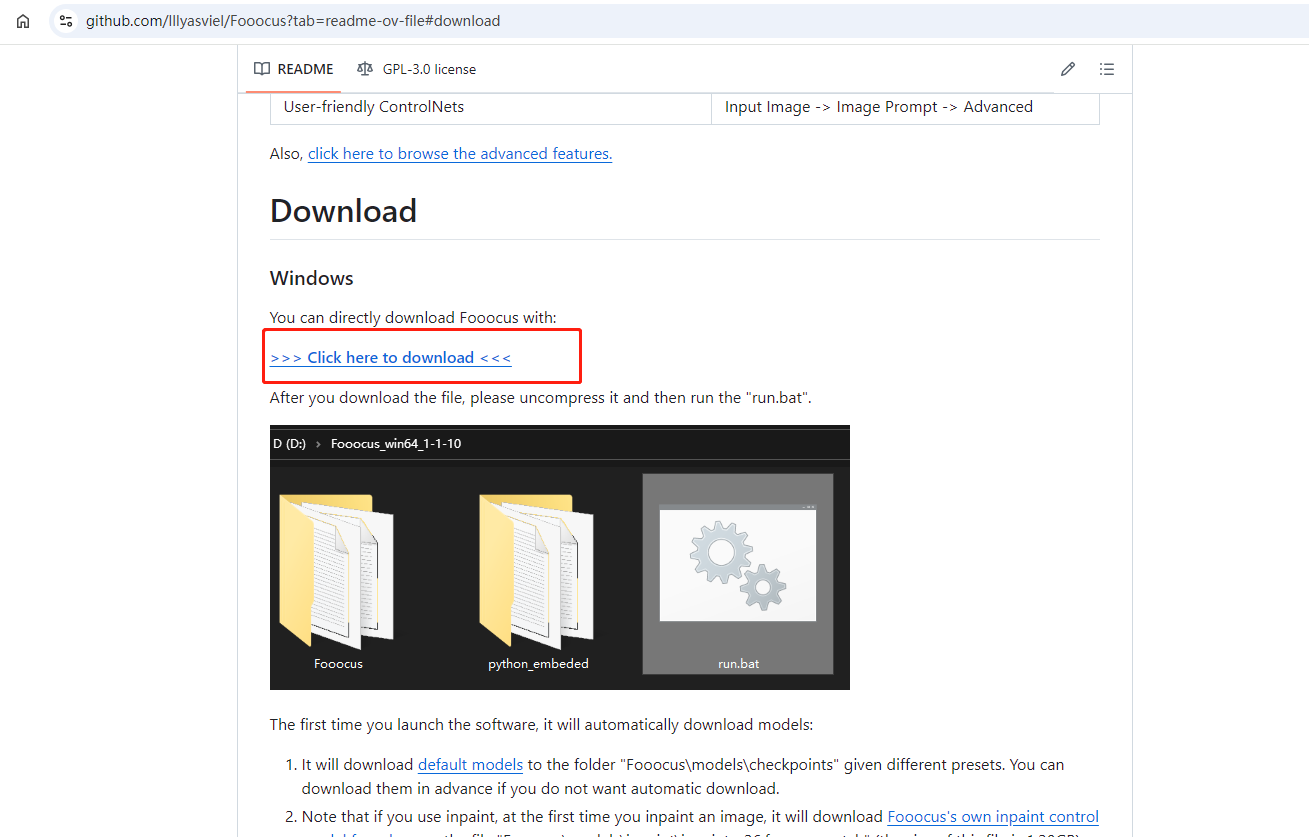Image resolution: width=1309 pixels, height=837 pixels.
Task: Click the 'Download' section heading
Action: pyautogui.click(x=343, y=211)
